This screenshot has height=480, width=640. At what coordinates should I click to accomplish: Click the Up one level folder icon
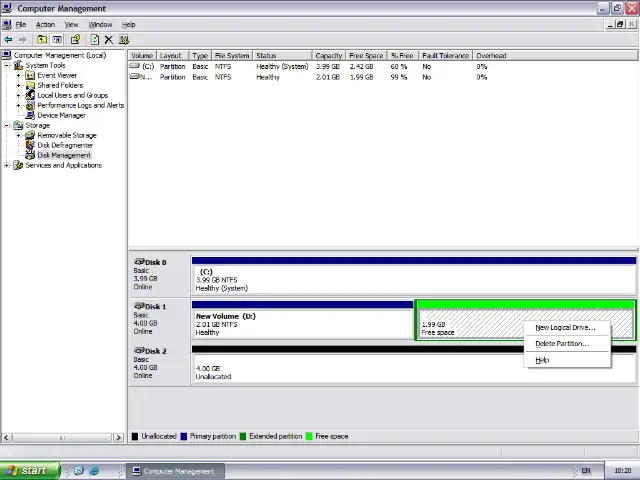(x=42, y=40)
